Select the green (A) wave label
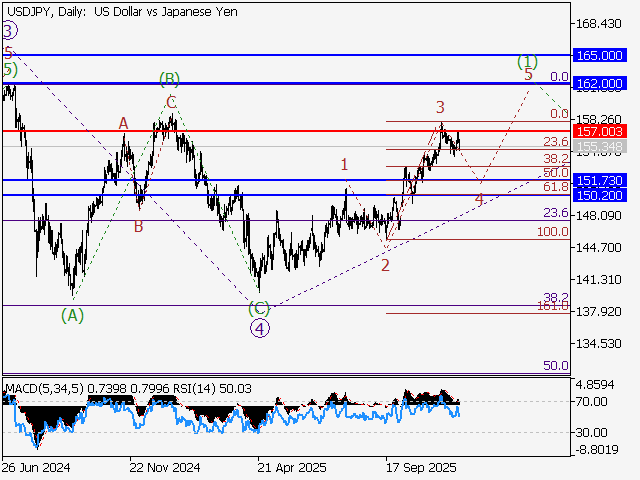 click(72, 315)
